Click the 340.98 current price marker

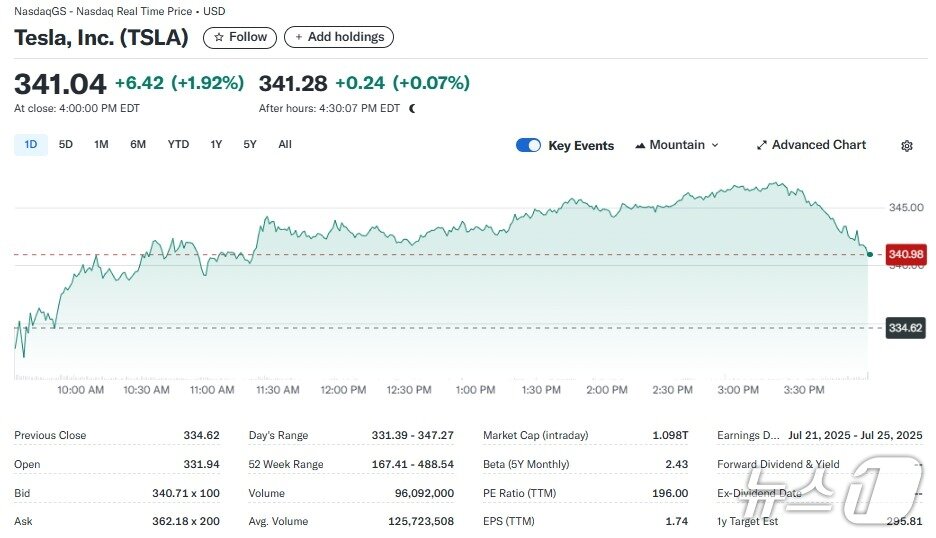[x=906, y=254]
